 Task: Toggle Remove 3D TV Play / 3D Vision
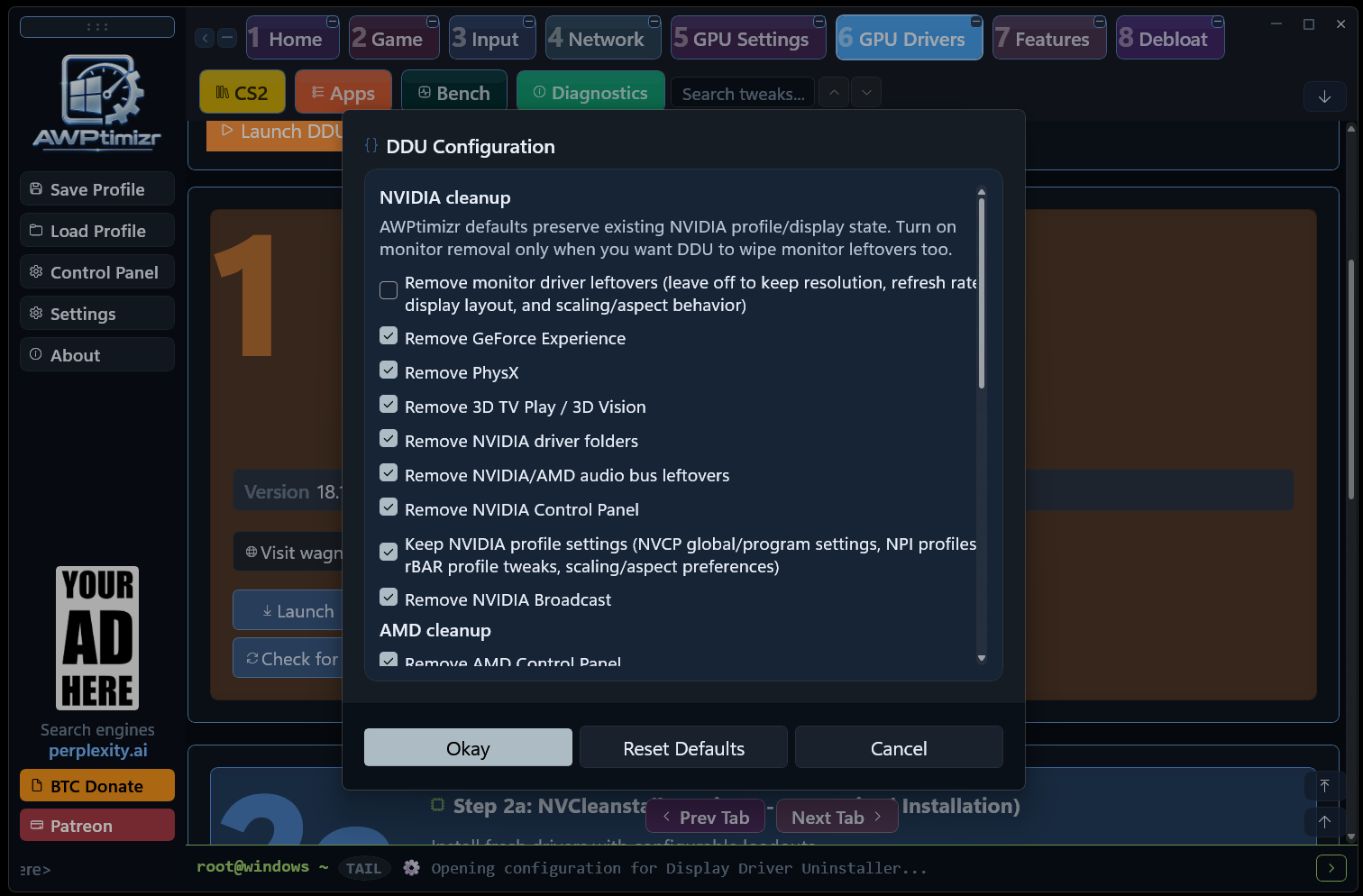pos(389,405)
